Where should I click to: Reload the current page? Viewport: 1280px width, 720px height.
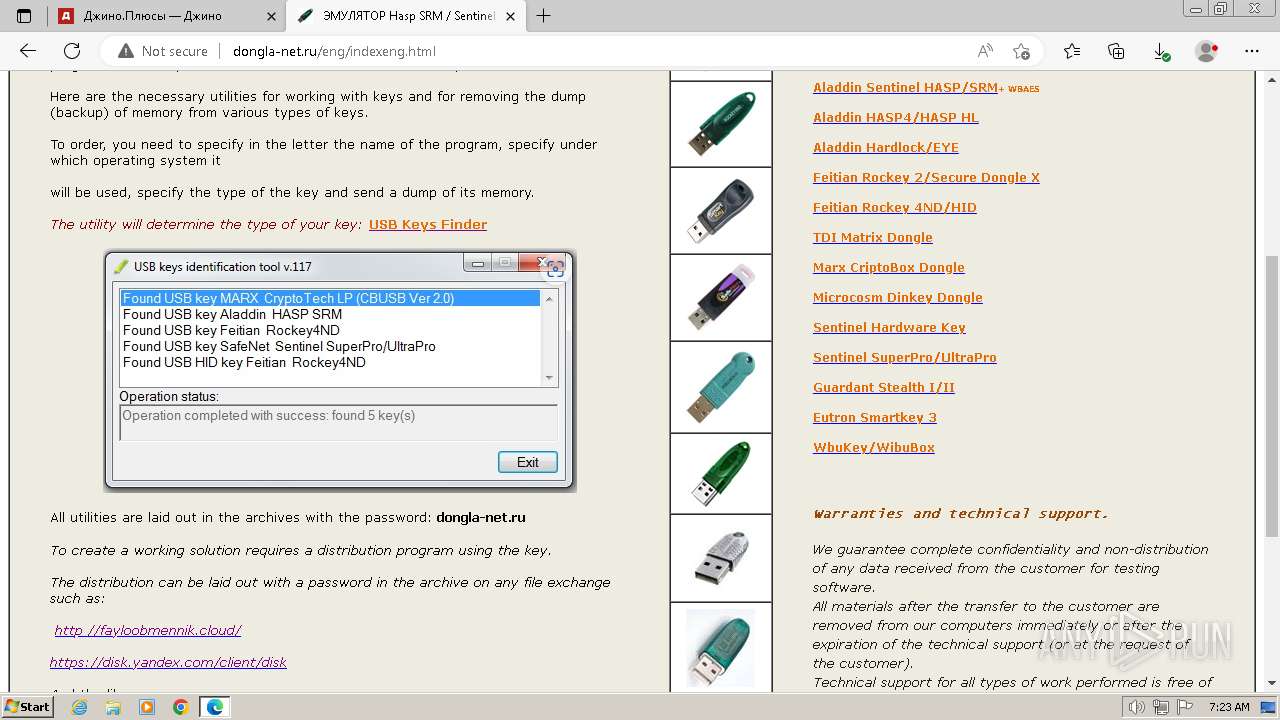pyautogui.click(x=72, y=51)
